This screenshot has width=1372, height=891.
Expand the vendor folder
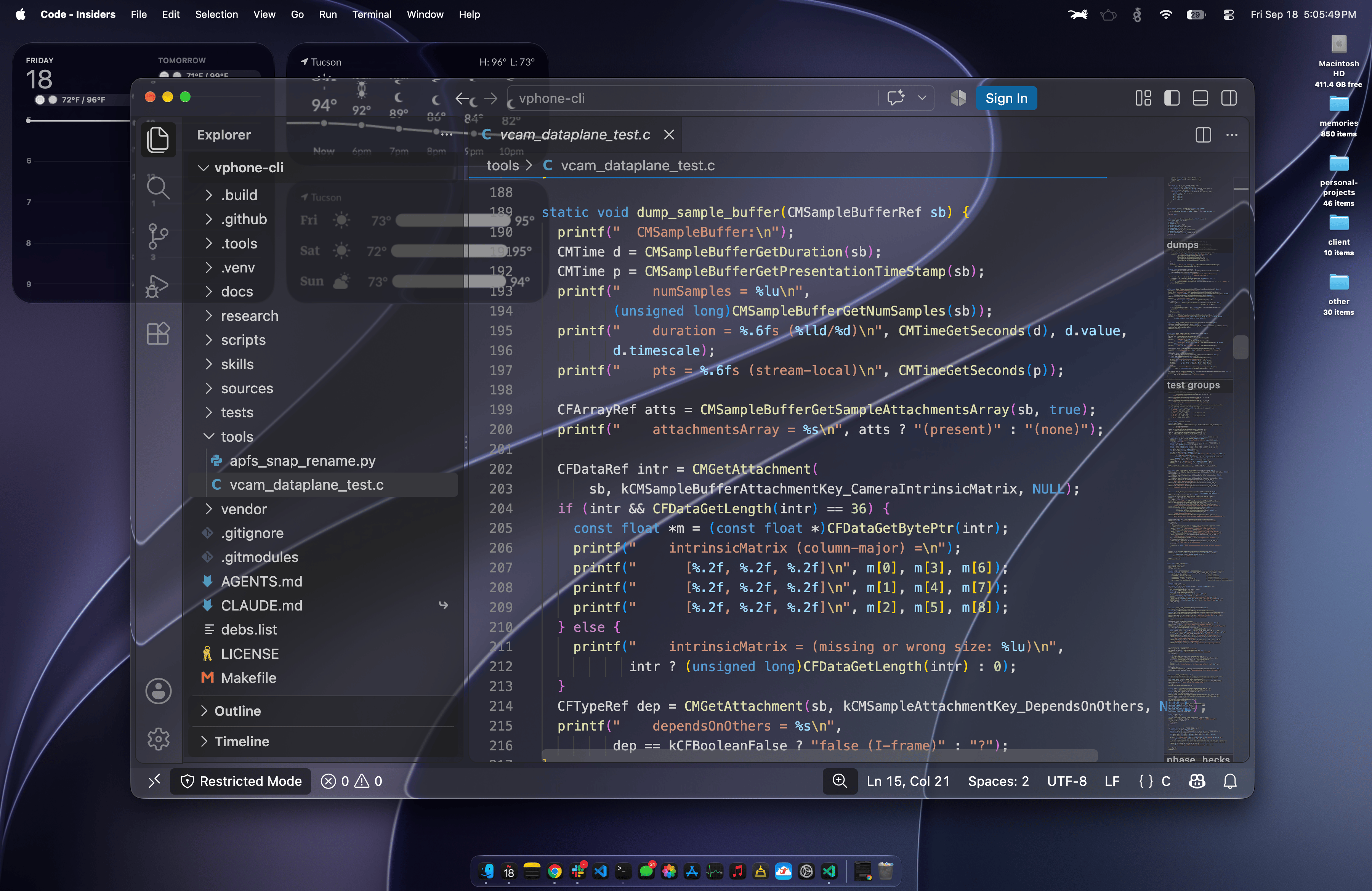209,510
